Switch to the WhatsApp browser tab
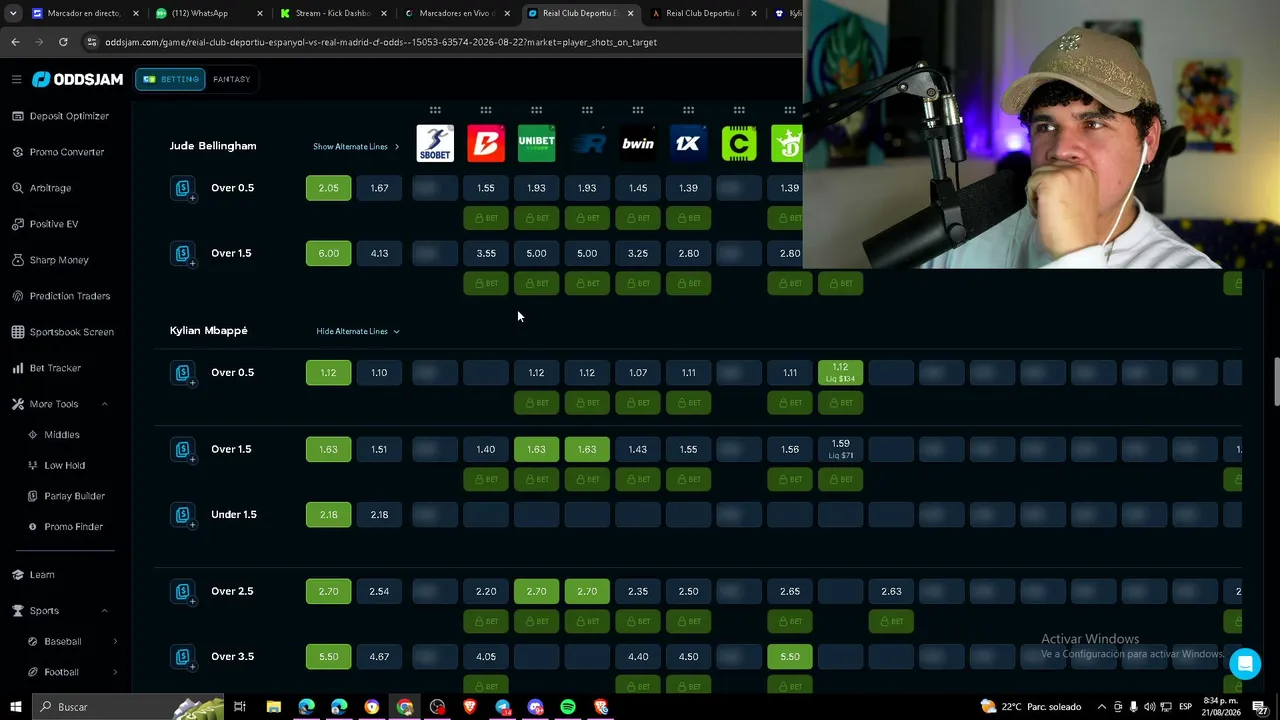Viewport: 1280px width, 720px height. pos(208,13)
